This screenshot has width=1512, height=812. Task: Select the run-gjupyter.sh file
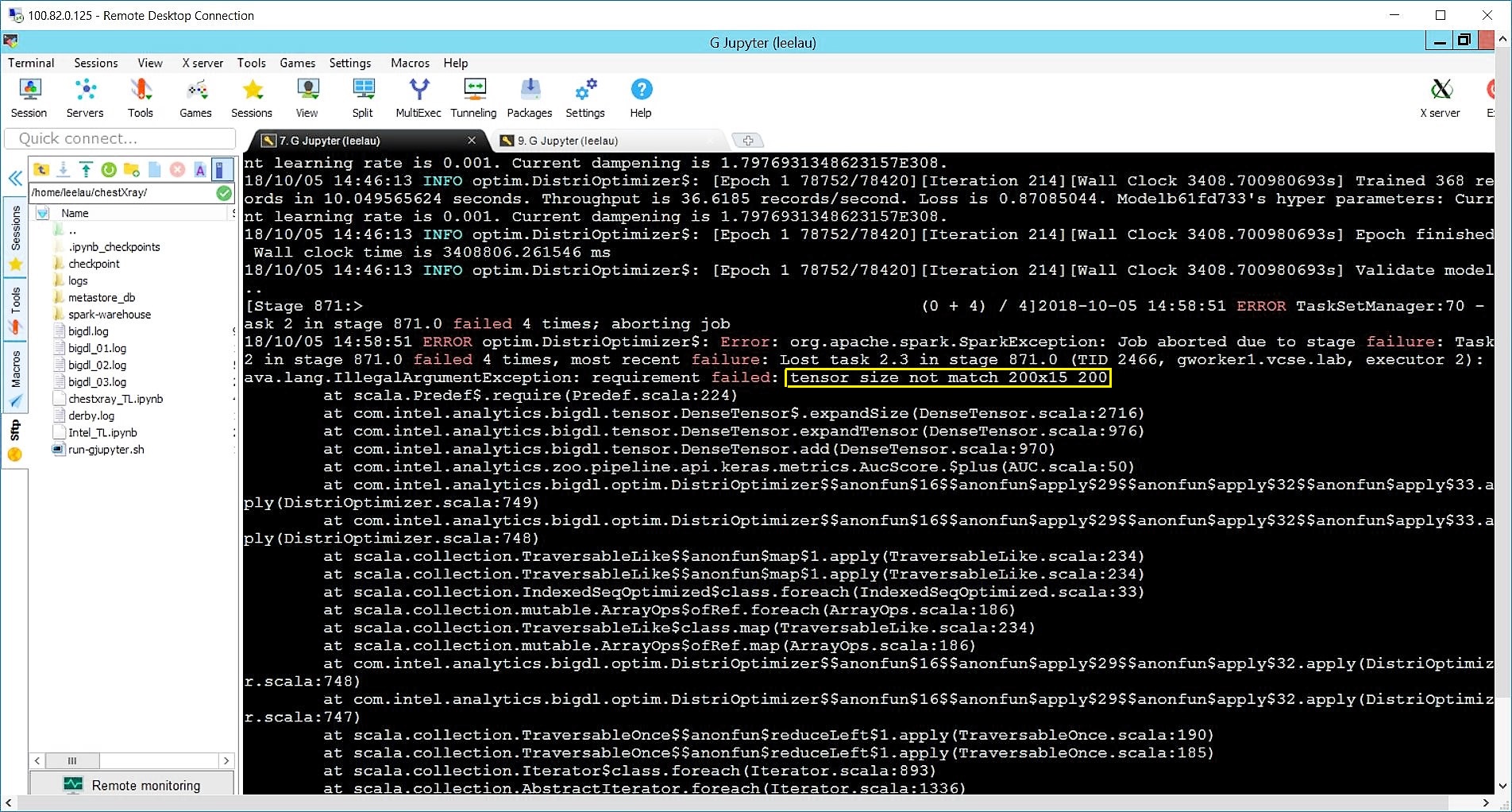click(106, 450)
